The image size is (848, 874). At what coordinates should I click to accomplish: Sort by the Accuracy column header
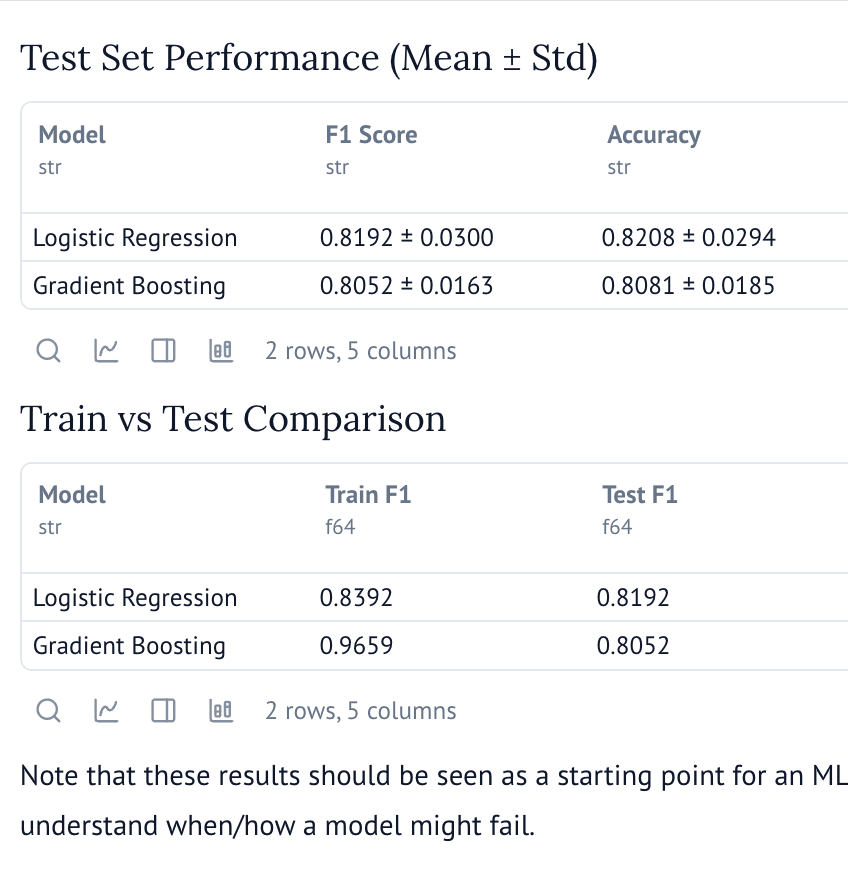(654, 134)
